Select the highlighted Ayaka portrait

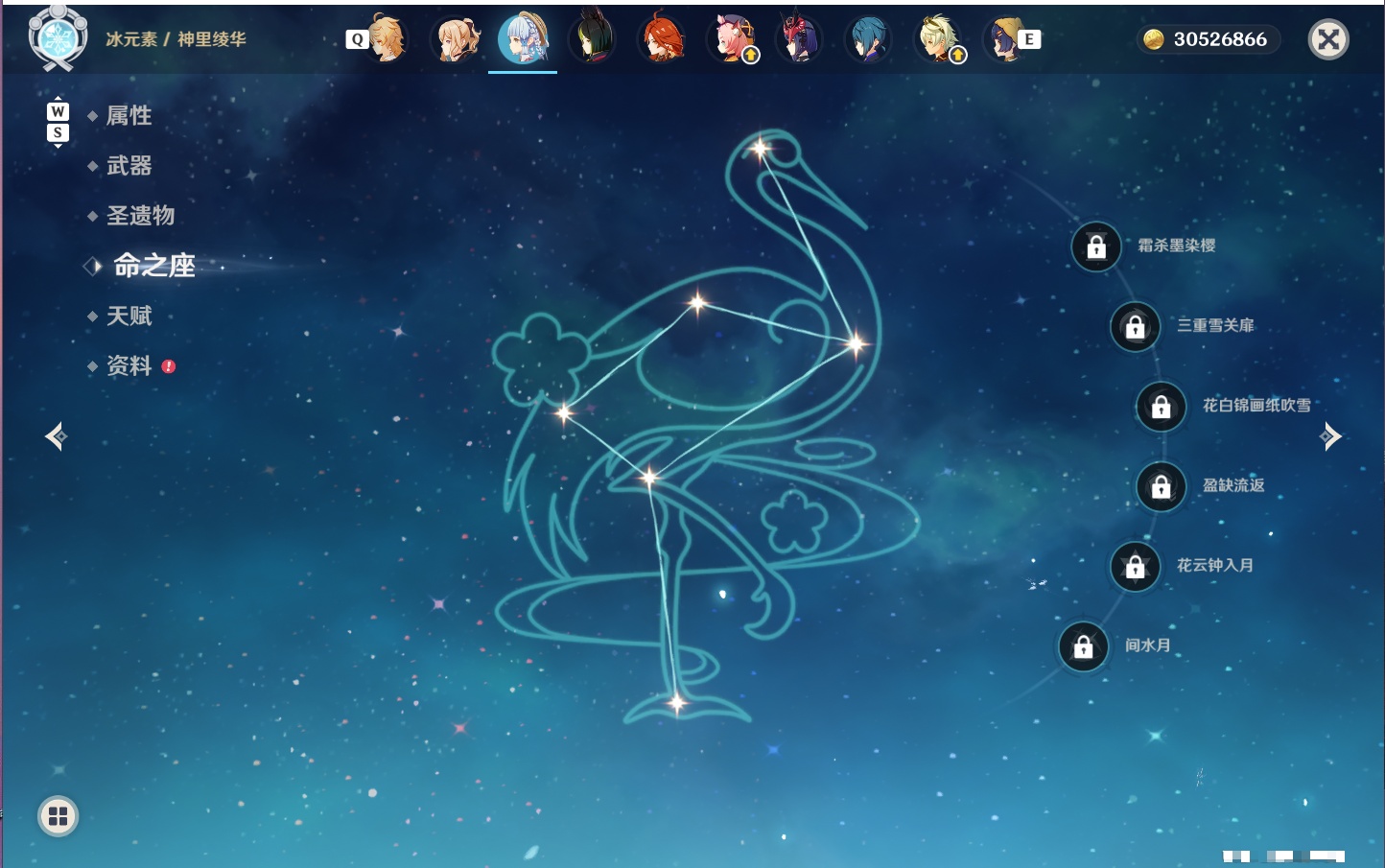tap(523, 38)
